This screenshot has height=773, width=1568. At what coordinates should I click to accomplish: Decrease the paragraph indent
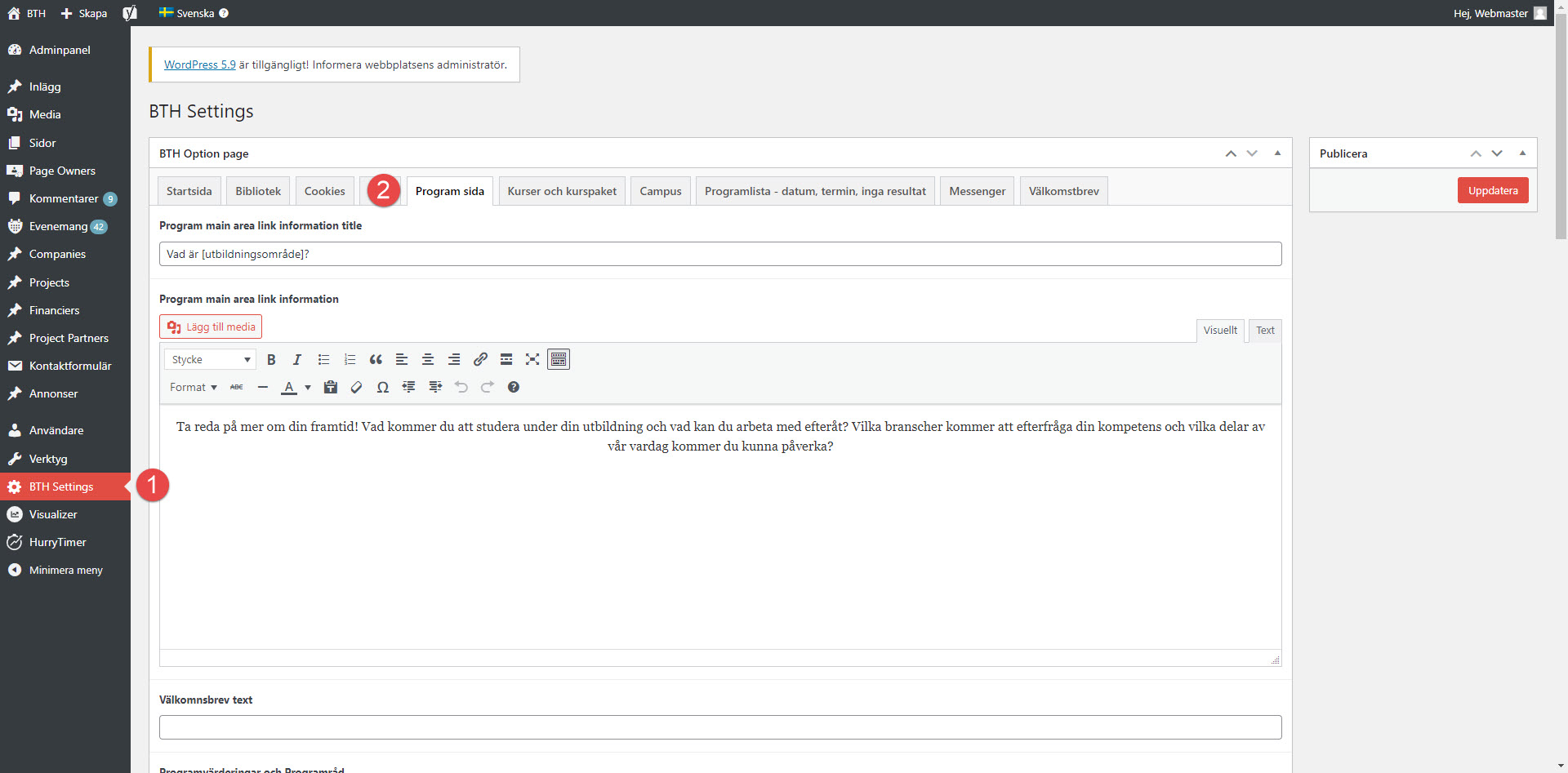409,387
